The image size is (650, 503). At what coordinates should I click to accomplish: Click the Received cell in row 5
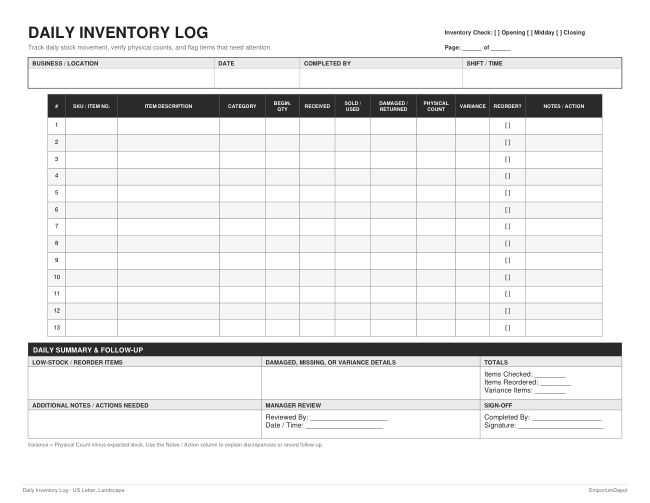tap(317, 194)
